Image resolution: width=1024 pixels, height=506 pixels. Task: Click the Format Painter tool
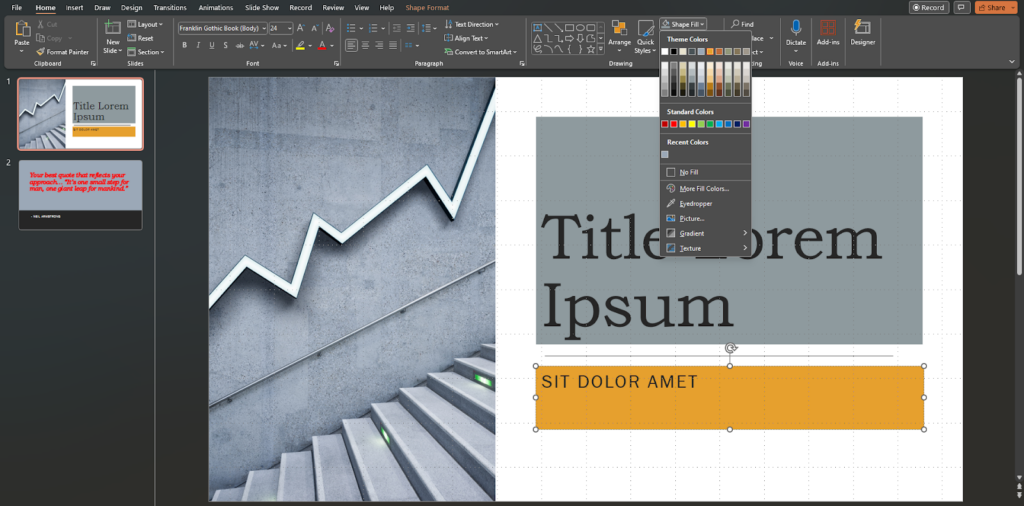pos(66,52)
